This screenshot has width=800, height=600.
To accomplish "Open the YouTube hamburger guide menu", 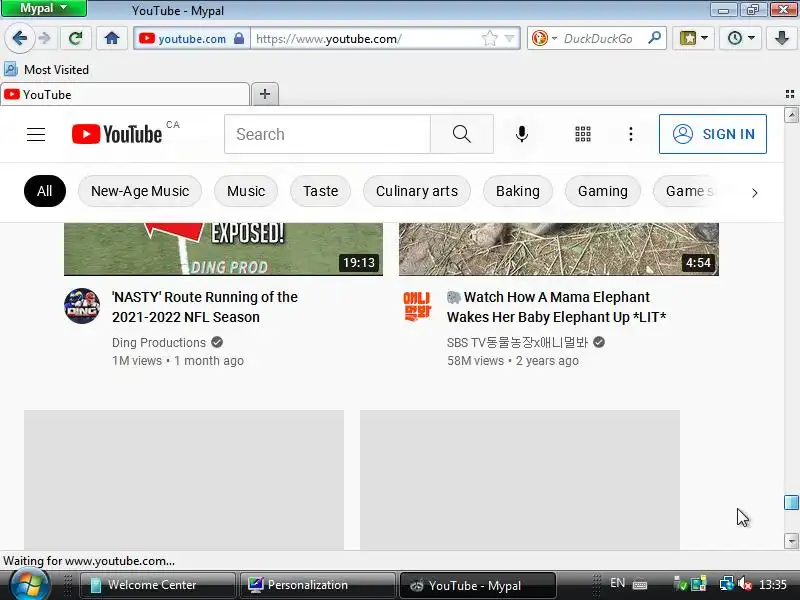I will (x=36, y=134).
